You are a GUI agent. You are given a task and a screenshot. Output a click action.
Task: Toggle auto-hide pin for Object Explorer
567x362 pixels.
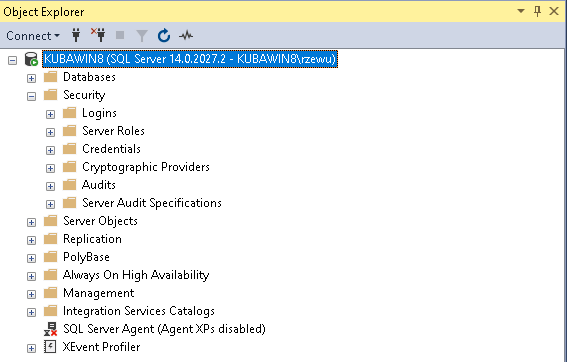(x=537, y=11)
